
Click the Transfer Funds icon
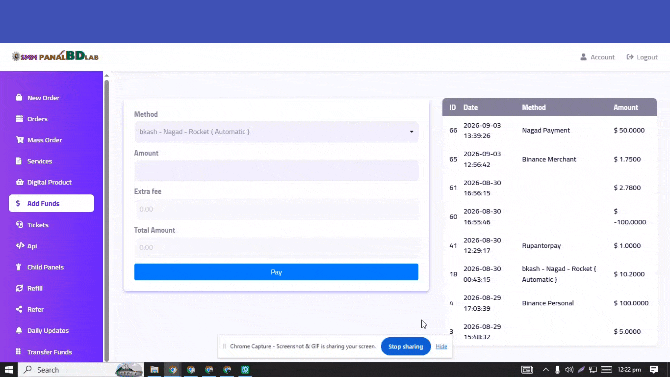(18, 352)
